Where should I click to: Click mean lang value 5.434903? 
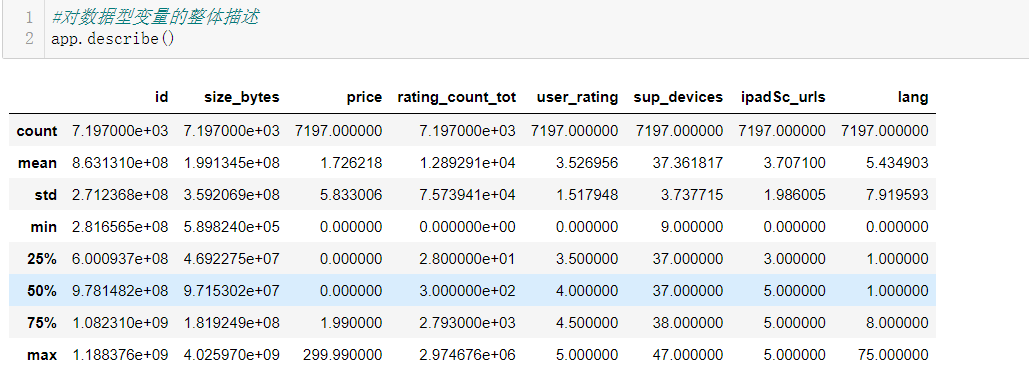[898, 163]
